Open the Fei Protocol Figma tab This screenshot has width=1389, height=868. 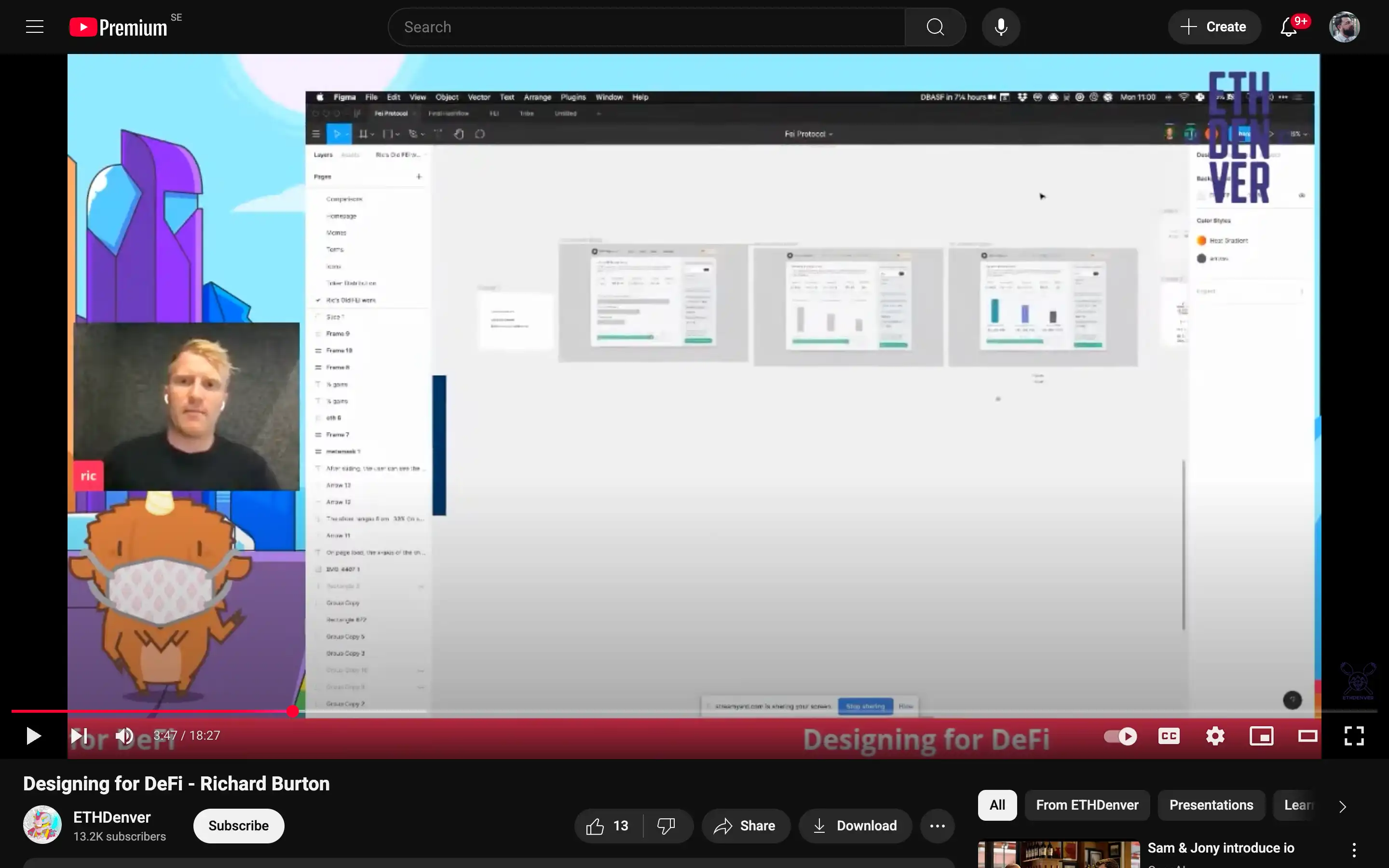[391, 114]
